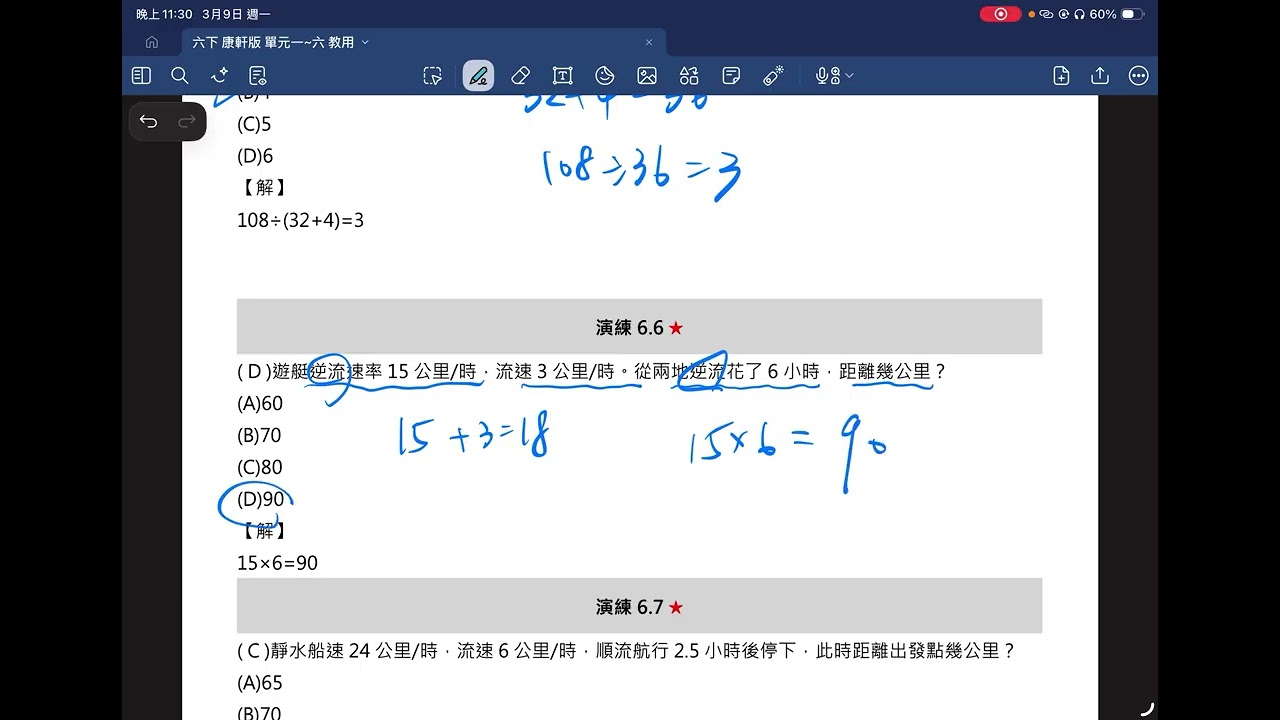Tap the 演練 6.7 heading
The height and width of the screenshot is (720, 1280).
(640, 606)
